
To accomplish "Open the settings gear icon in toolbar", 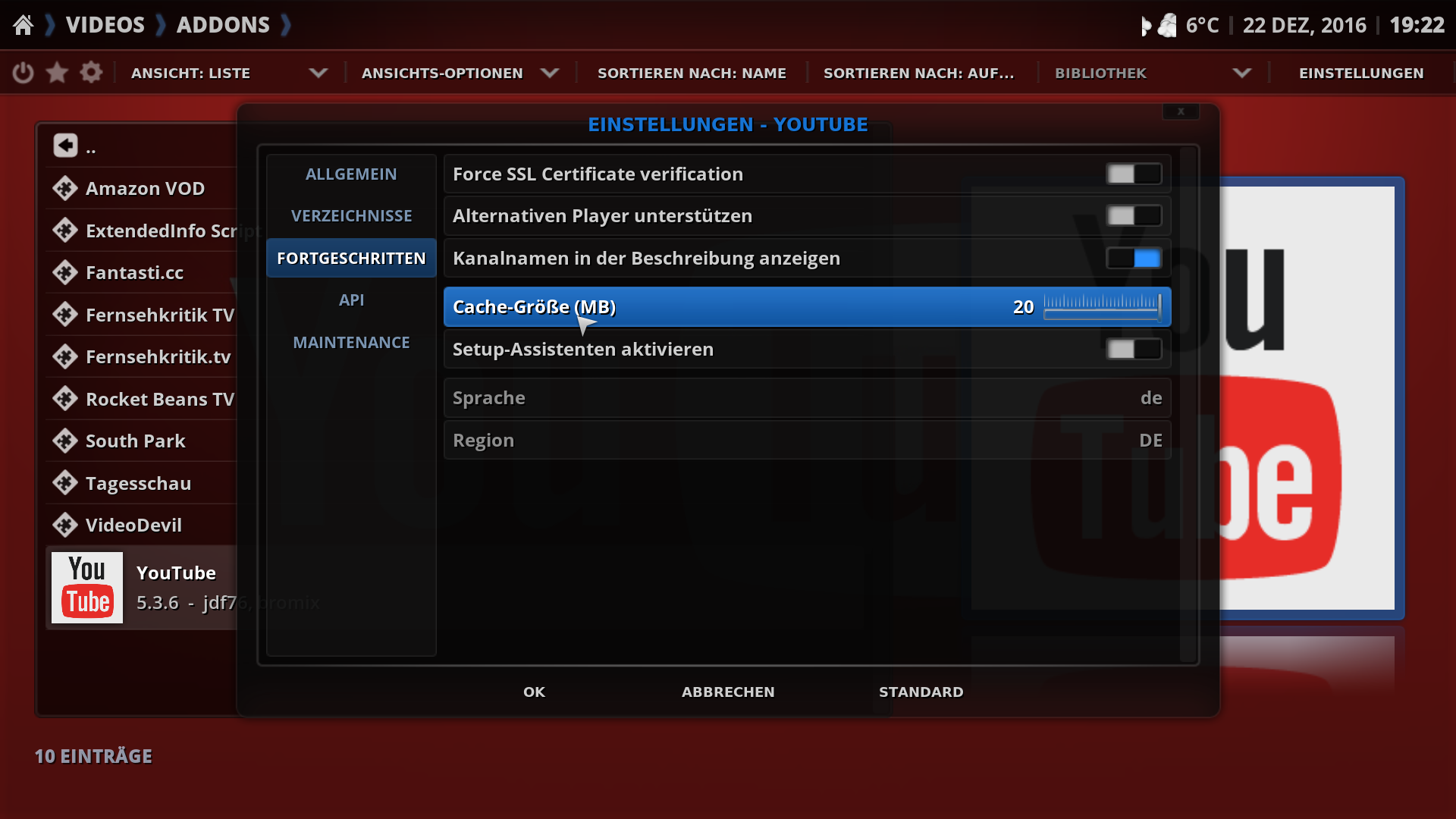I will click(x=91, y=73).
